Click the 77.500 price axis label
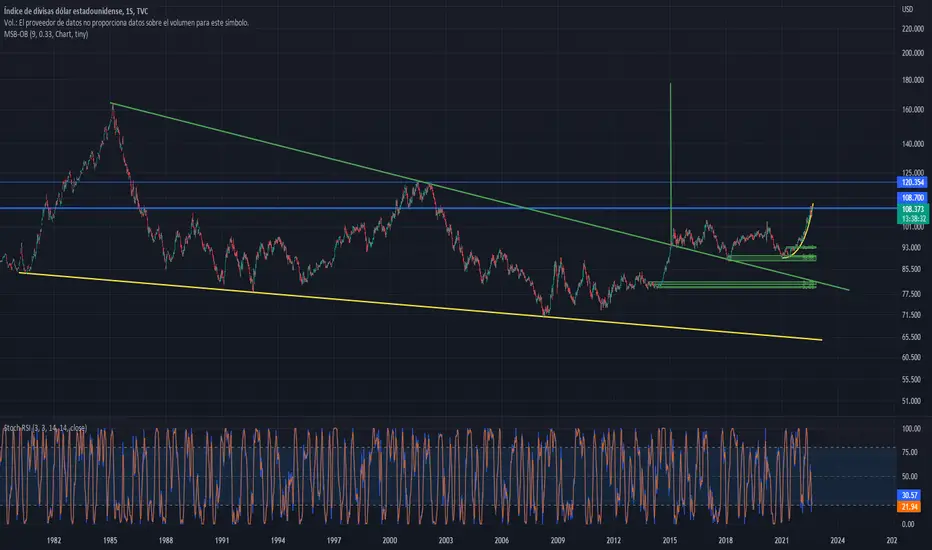The width and height of the screenshot is (932, 550). tap(911, 294)
